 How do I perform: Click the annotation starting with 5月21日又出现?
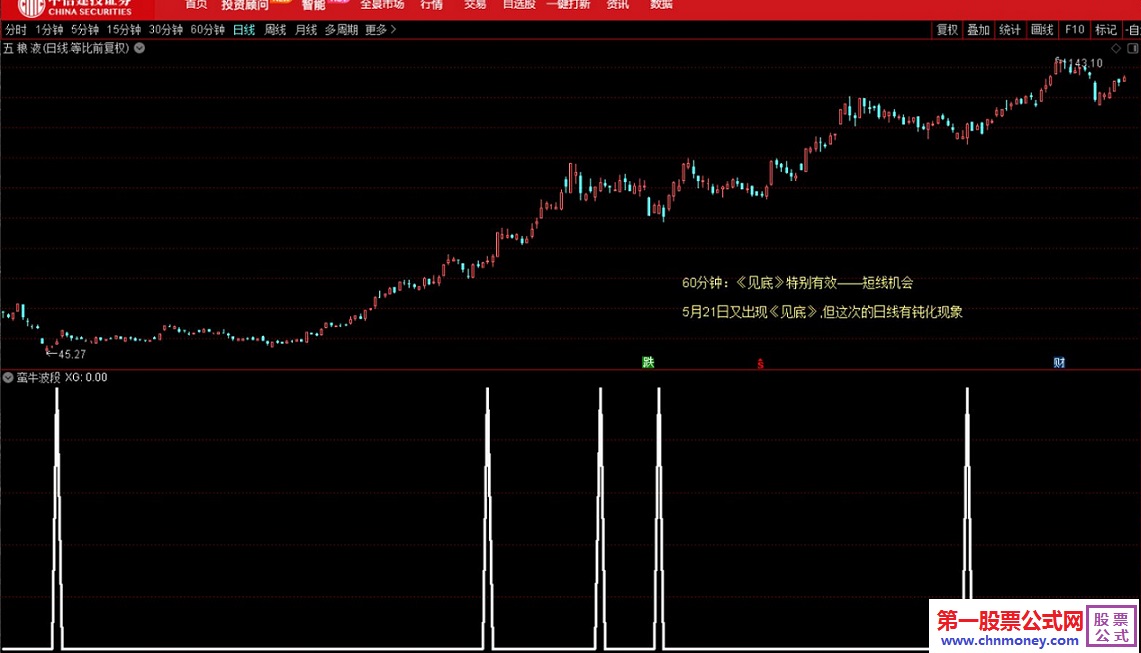point(822,312)
